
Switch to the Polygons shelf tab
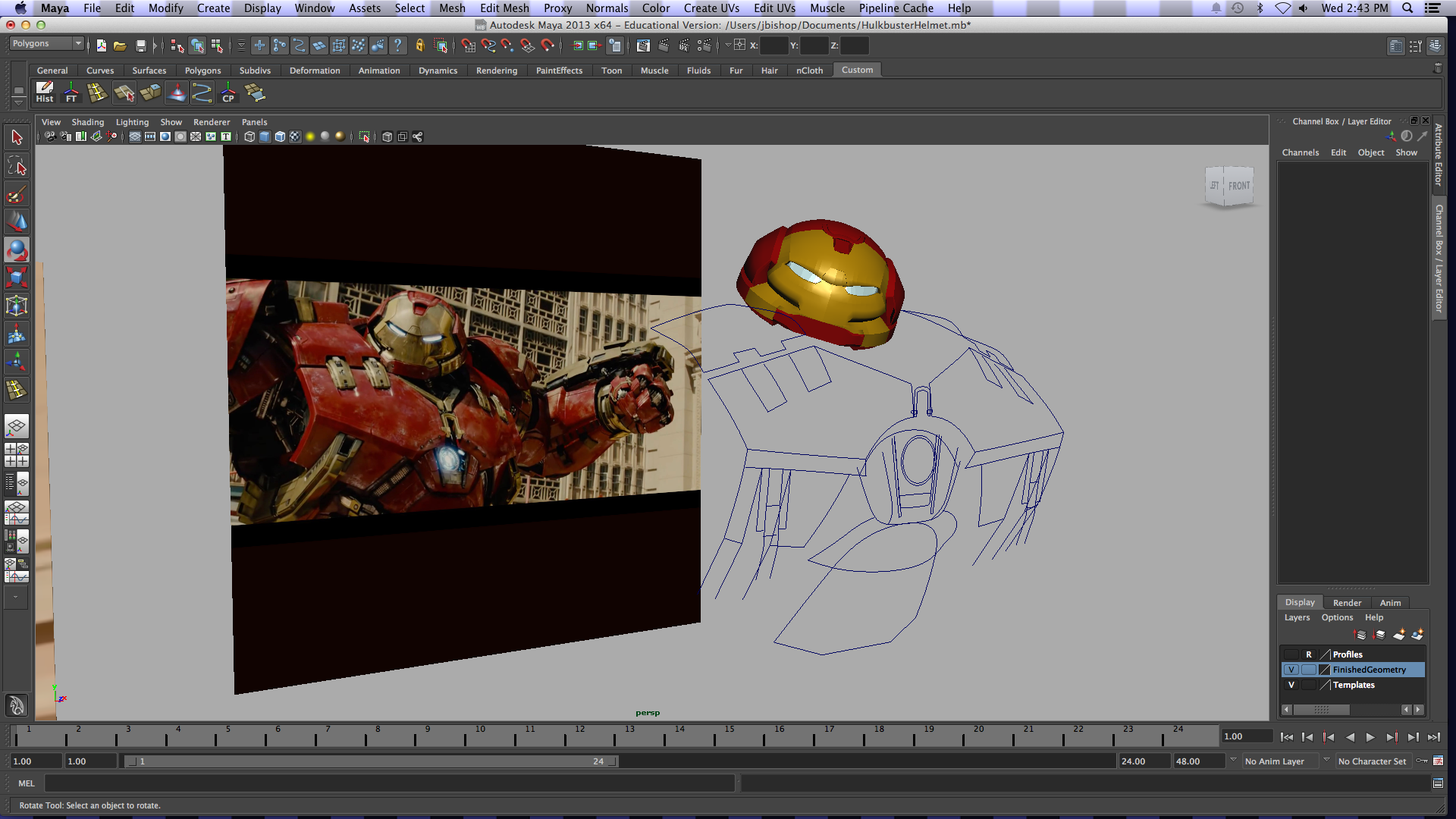tap(202, 71)
